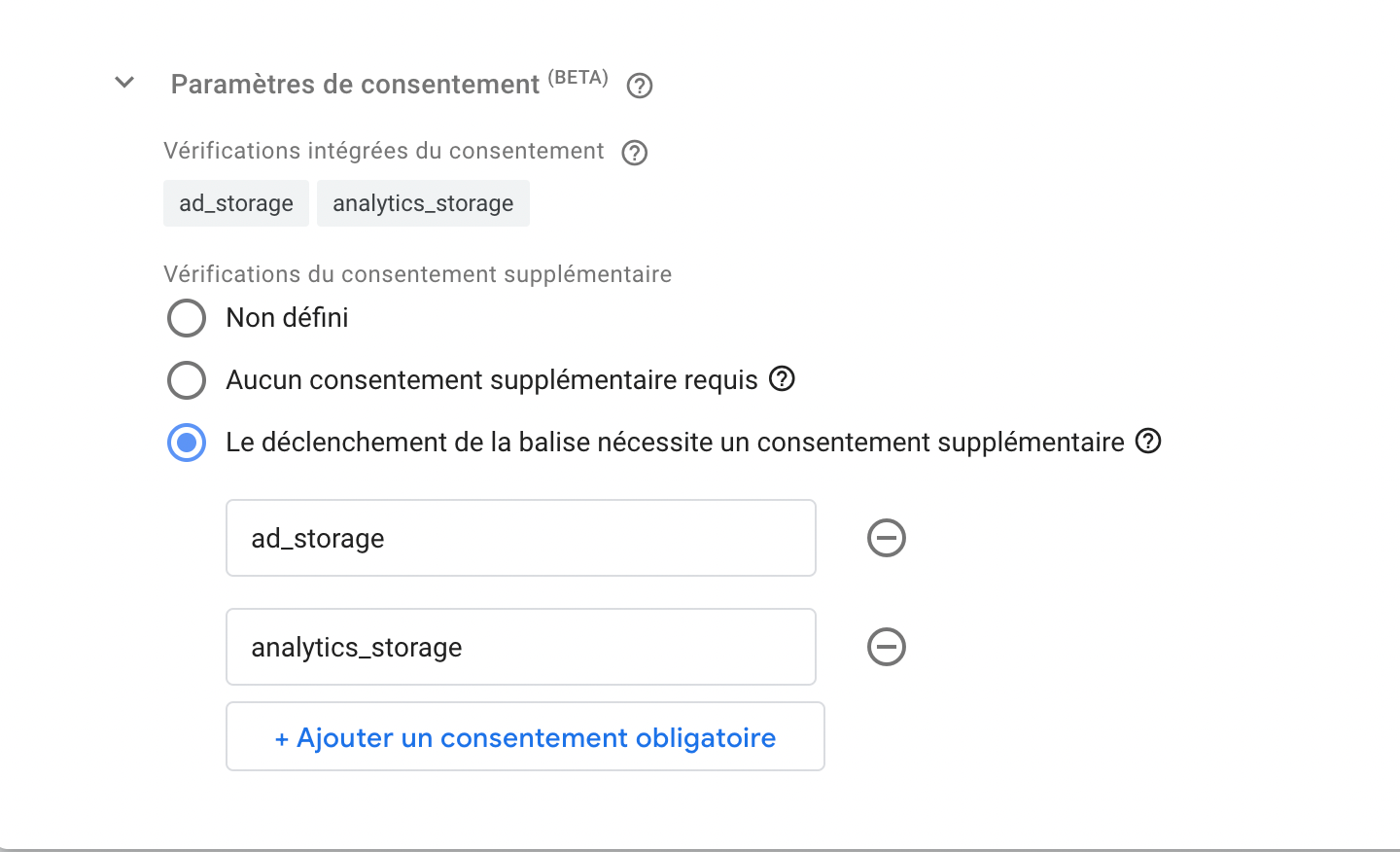Click the analytics_storage built-in consent chip
The width and height of the screenshot is (1400, 852).
tap(423, 203)
